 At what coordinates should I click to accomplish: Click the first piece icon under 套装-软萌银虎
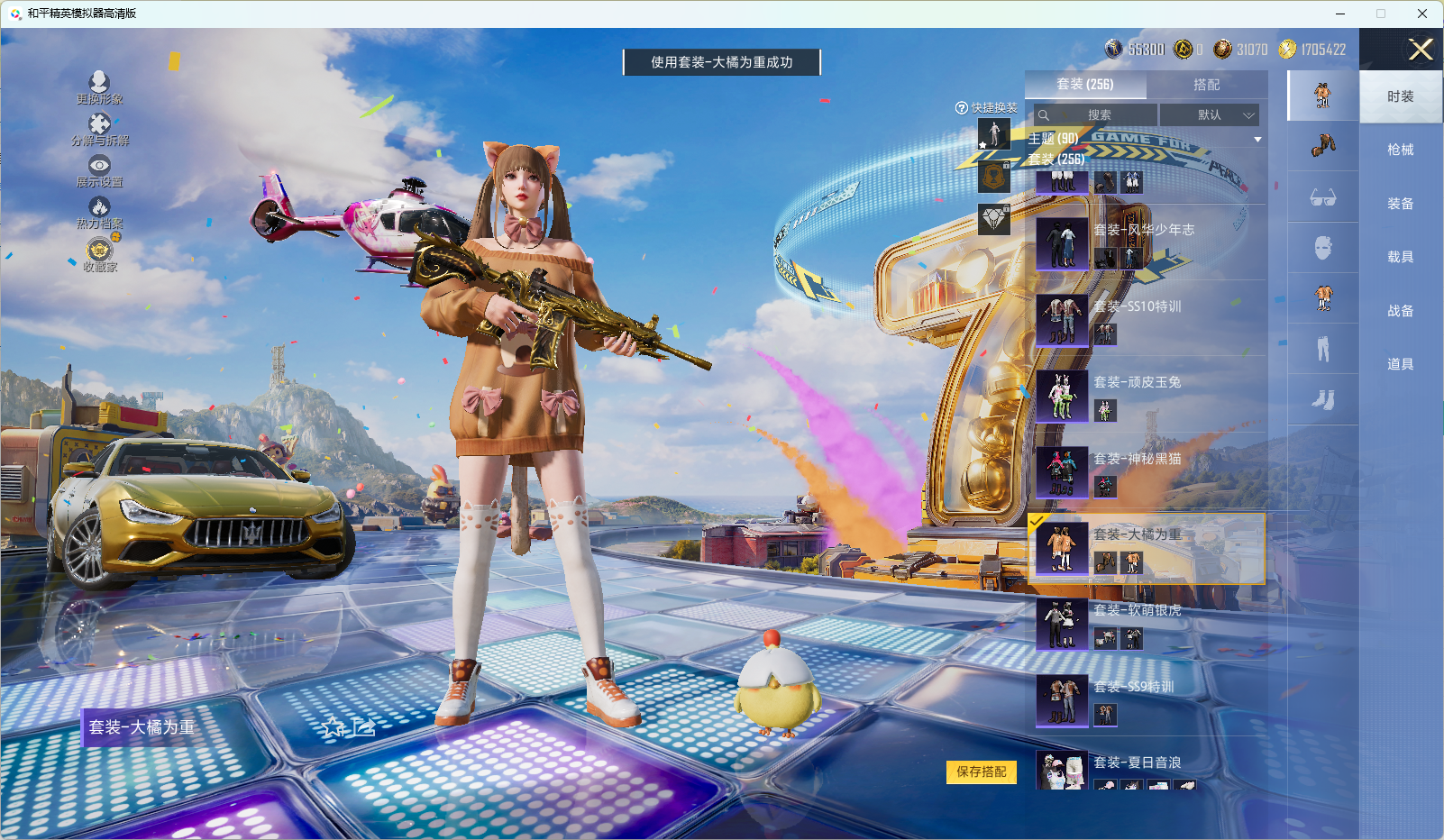click(1105, 639)
